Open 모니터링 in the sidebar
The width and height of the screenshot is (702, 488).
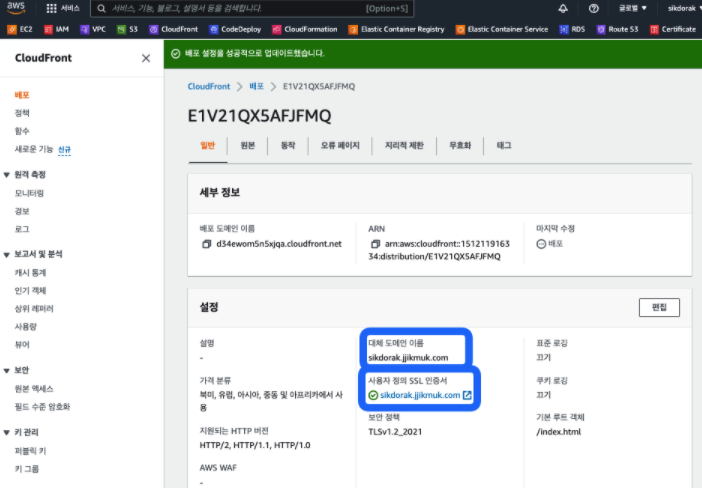[29, 193]
